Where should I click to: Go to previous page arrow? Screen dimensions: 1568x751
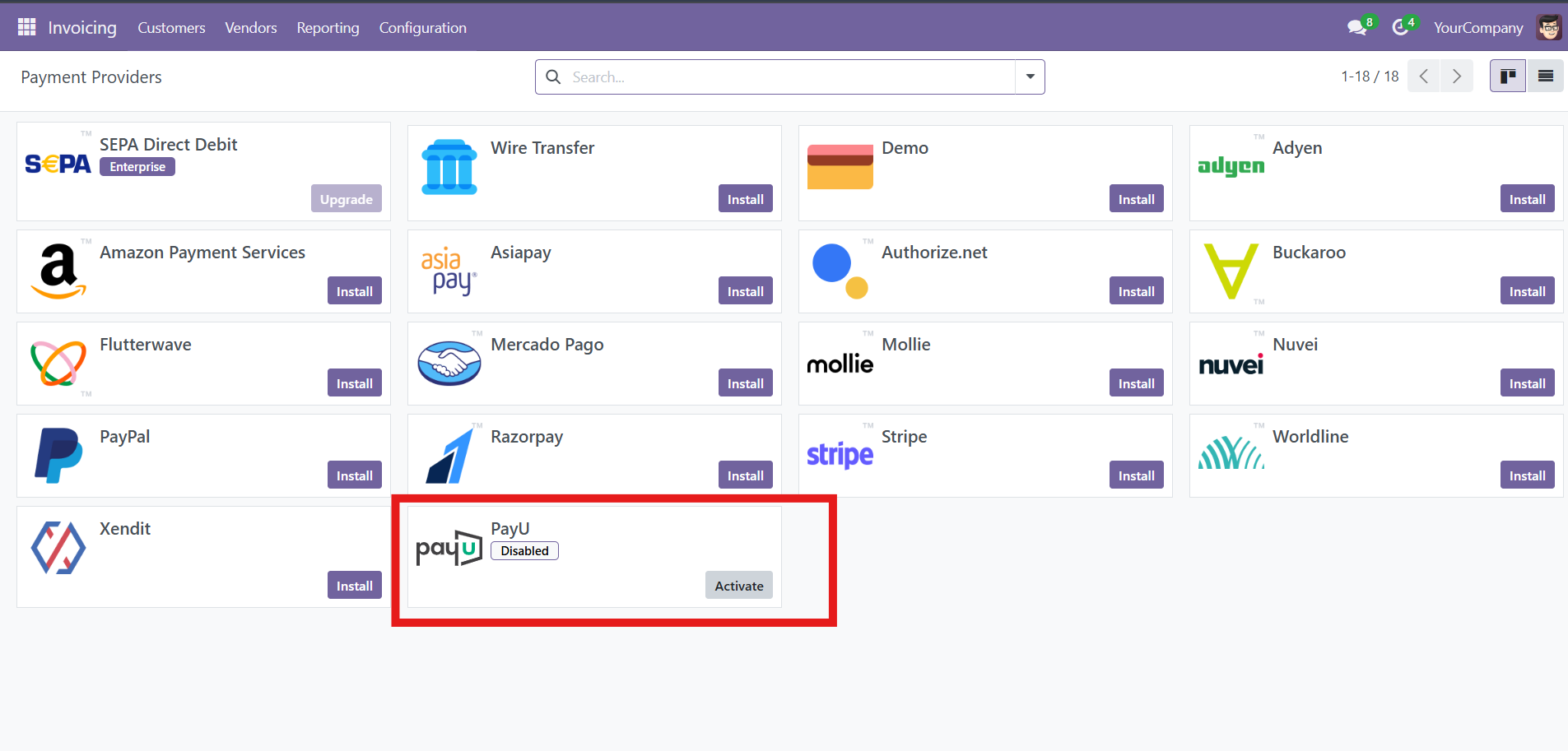1424,76
